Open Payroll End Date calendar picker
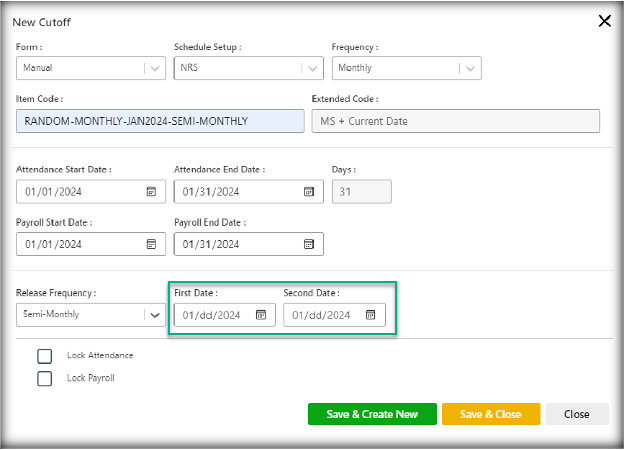624x450 pixels. point(309,243)
